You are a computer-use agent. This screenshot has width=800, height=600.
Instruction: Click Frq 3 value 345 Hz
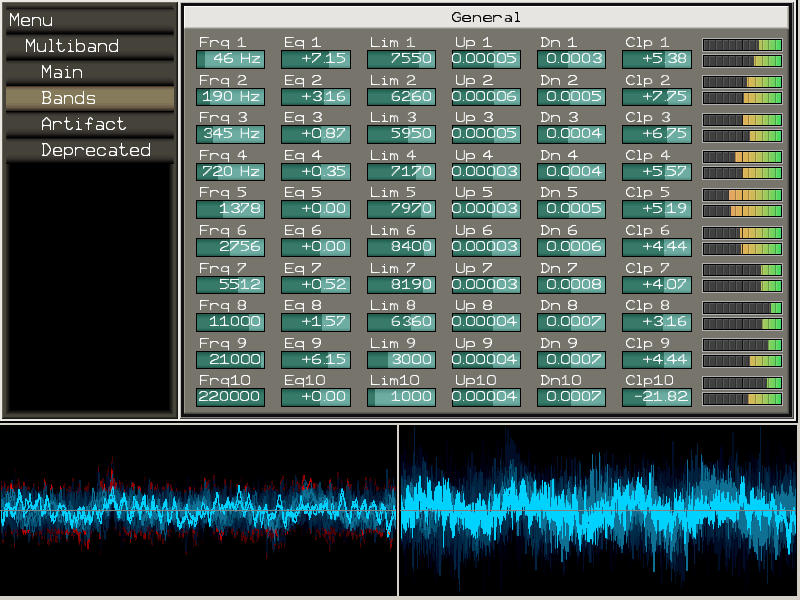pos(231,134)
